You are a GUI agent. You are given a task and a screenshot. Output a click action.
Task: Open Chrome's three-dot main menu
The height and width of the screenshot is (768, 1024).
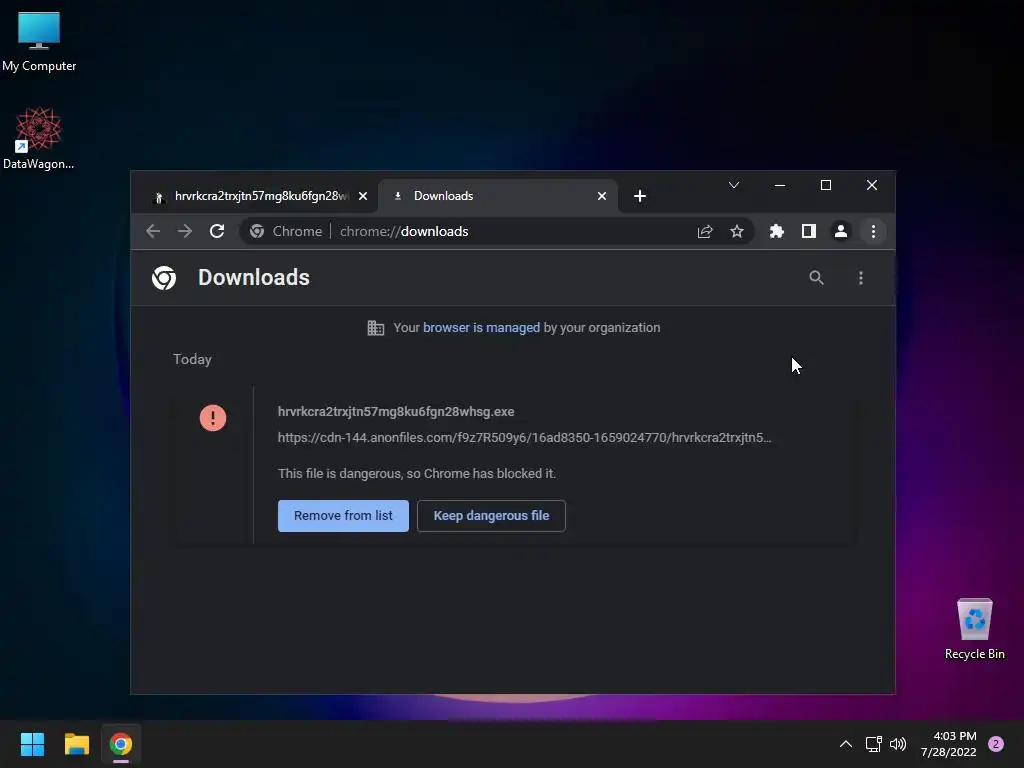click(x=873, y=231)
